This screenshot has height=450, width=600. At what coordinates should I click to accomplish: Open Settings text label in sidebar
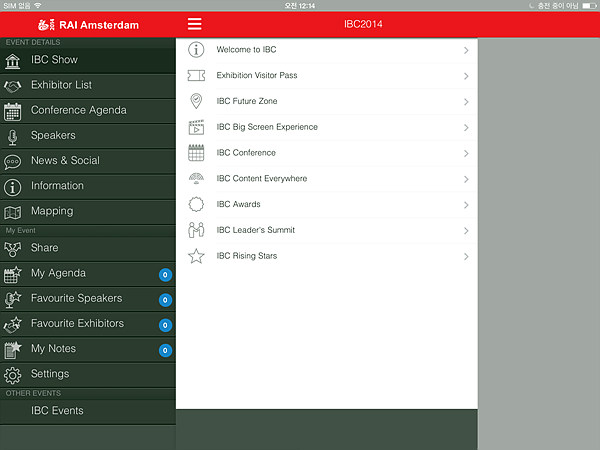click(50, 374)
